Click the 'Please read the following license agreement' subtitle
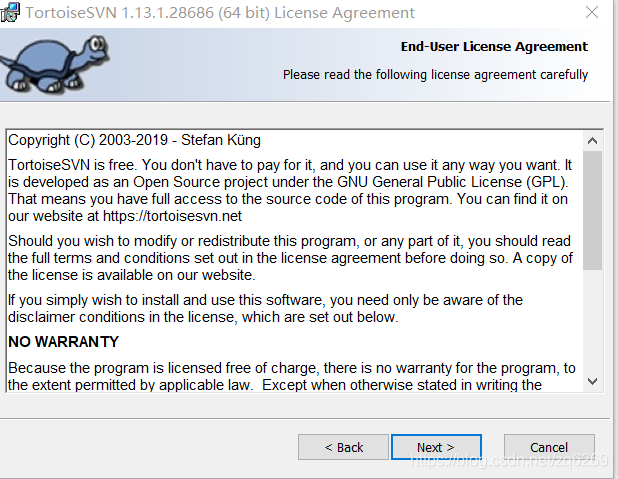Image resolution: width=618 pixels, height=479 pixels. (x=436, y=75)
